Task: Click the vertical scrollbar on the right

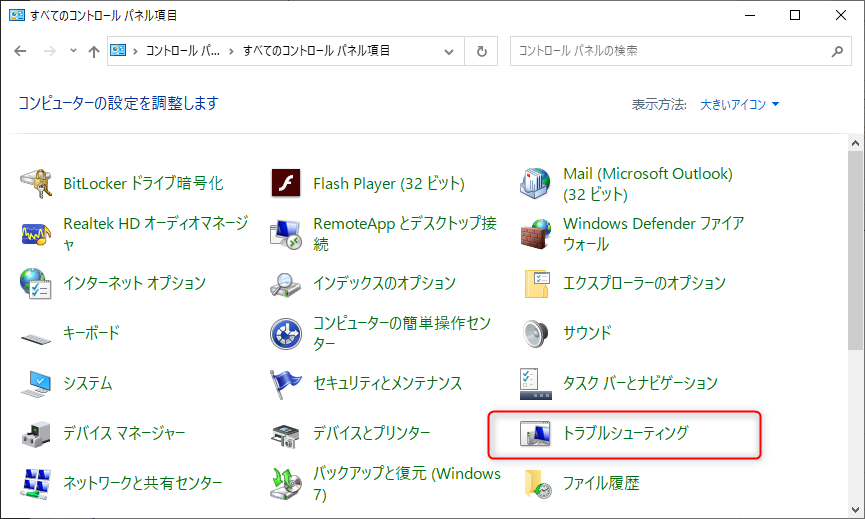Action: tap(856, 250)
